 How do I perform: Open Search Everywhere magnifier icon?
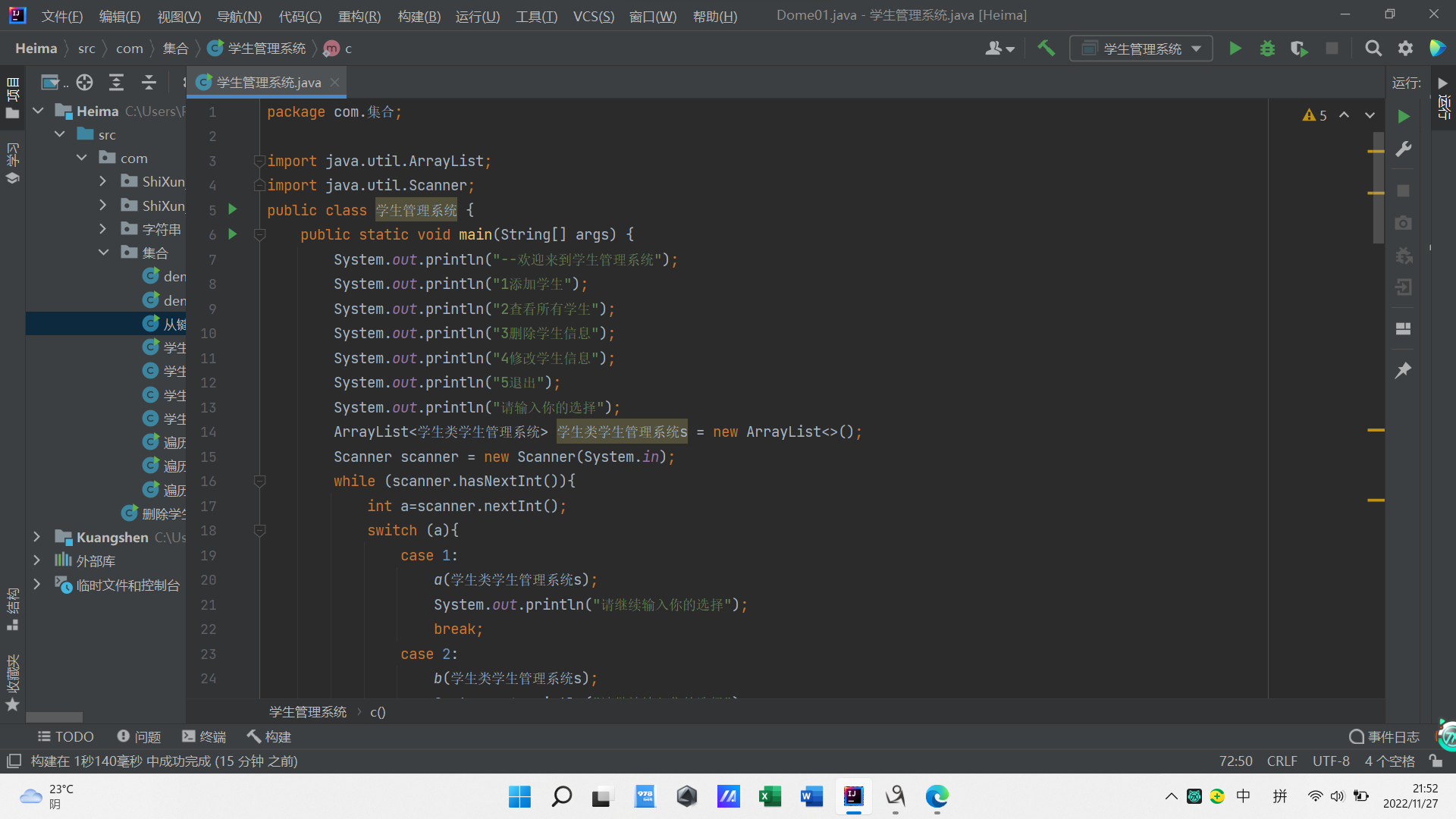pyautogui.click(x=1373, y=49)
